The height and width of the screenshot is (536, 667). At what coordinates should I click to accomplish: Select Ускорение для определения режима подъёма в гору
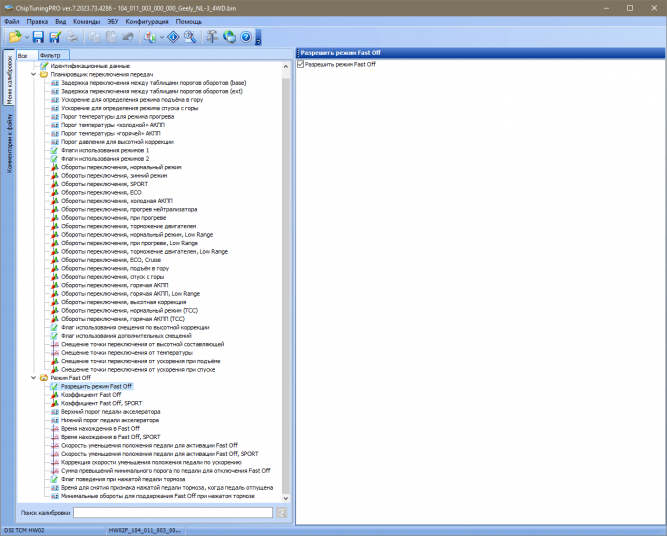point(132,100)
